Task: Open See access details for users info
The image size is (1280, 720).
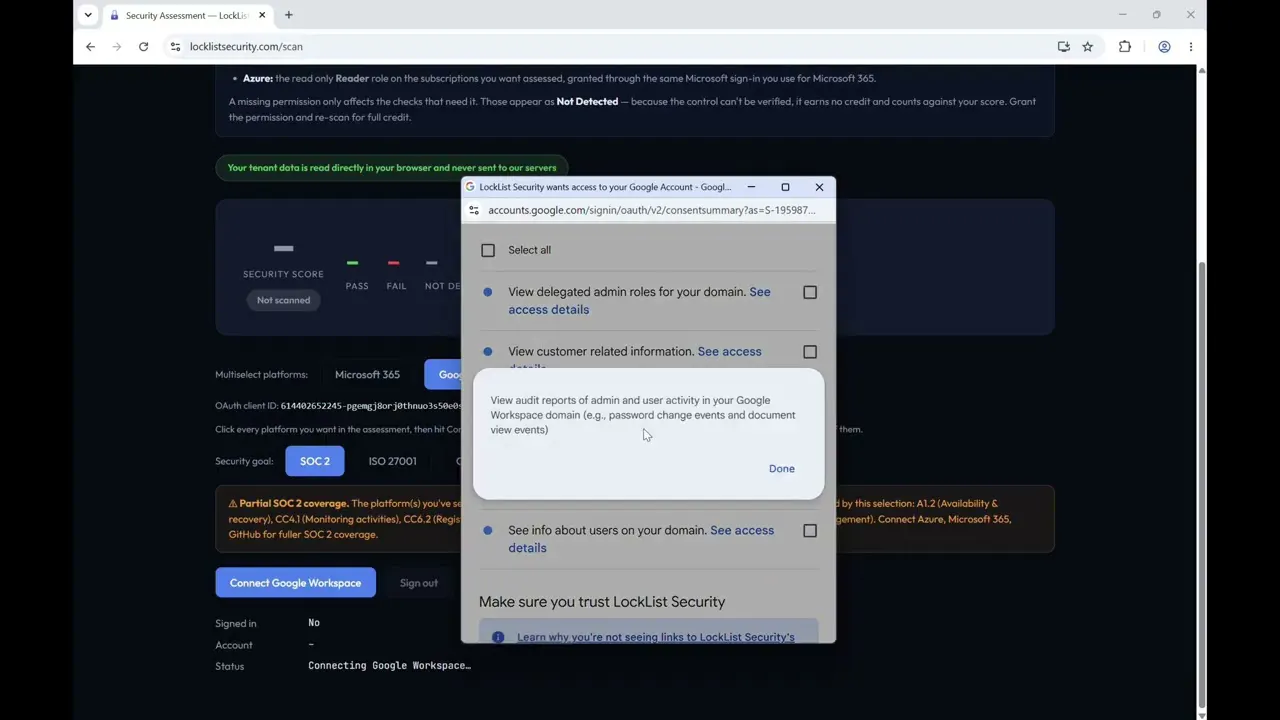Action: tap(741, 531)
